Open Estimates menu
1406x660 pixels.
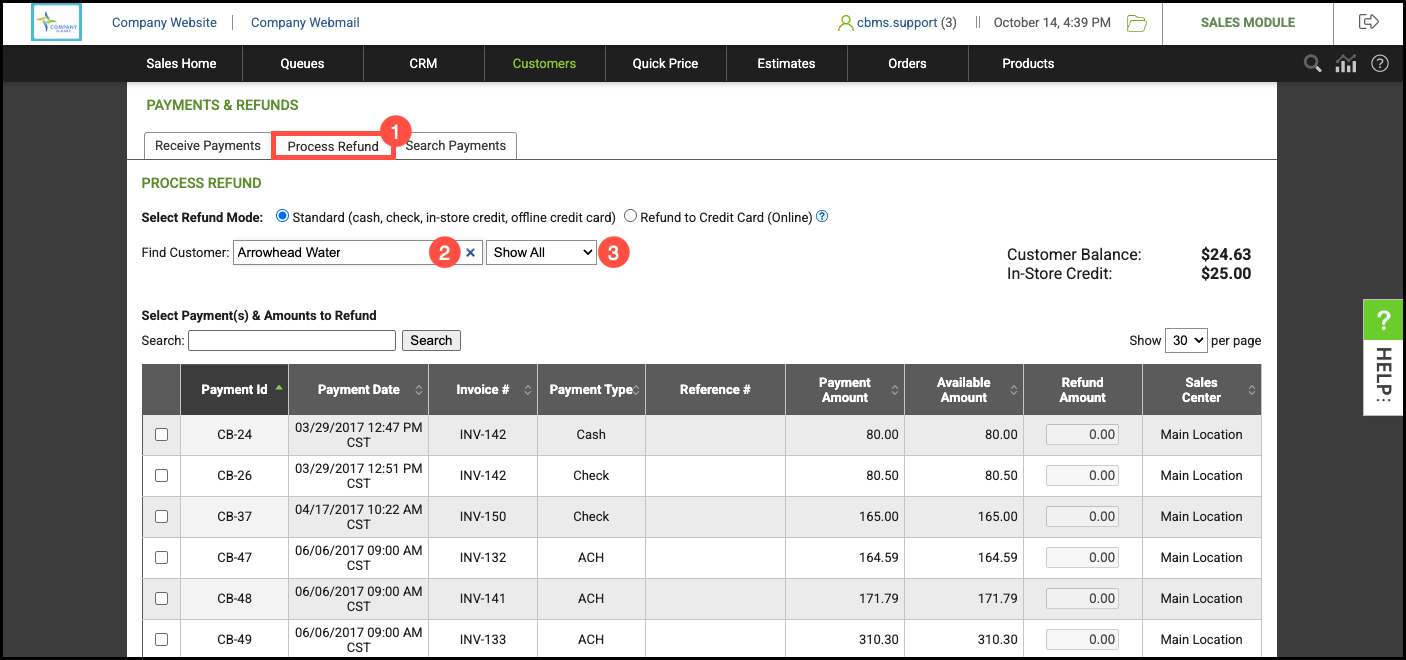(x=786, y=63)
